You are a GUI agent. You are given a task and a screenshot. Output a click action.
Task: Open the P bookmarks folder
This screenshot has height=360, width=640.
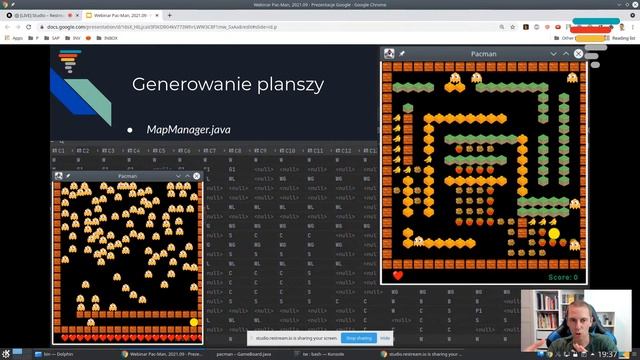(33, 38)
